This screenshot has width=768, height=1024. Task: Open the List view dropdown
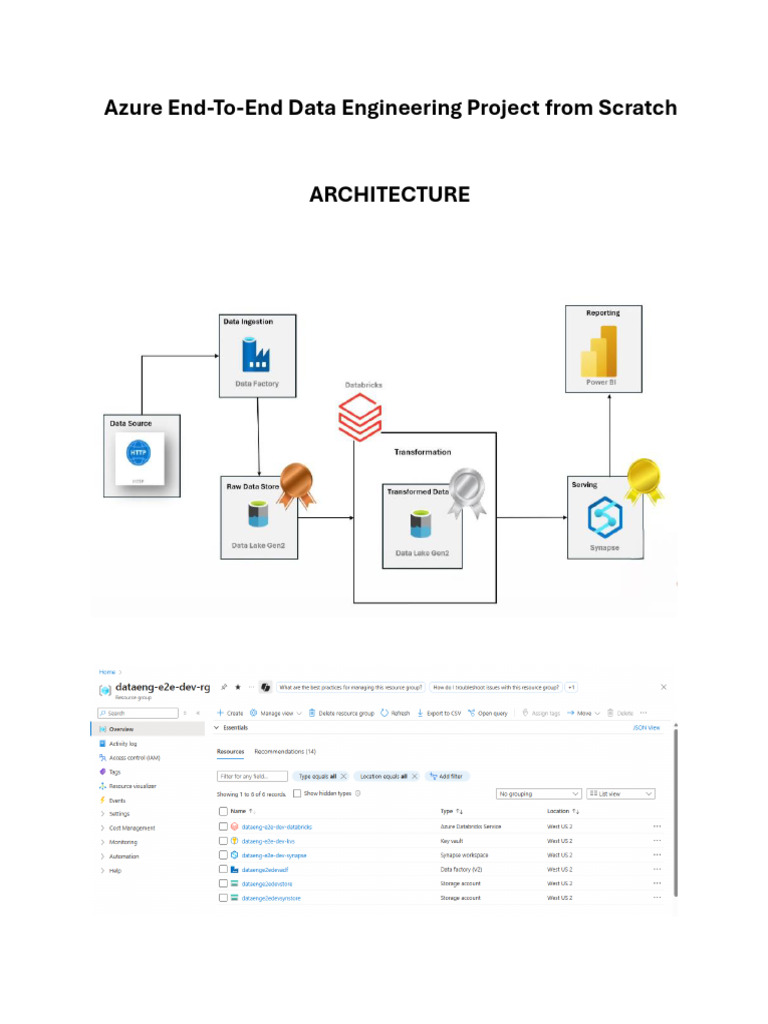pos(620,793)
